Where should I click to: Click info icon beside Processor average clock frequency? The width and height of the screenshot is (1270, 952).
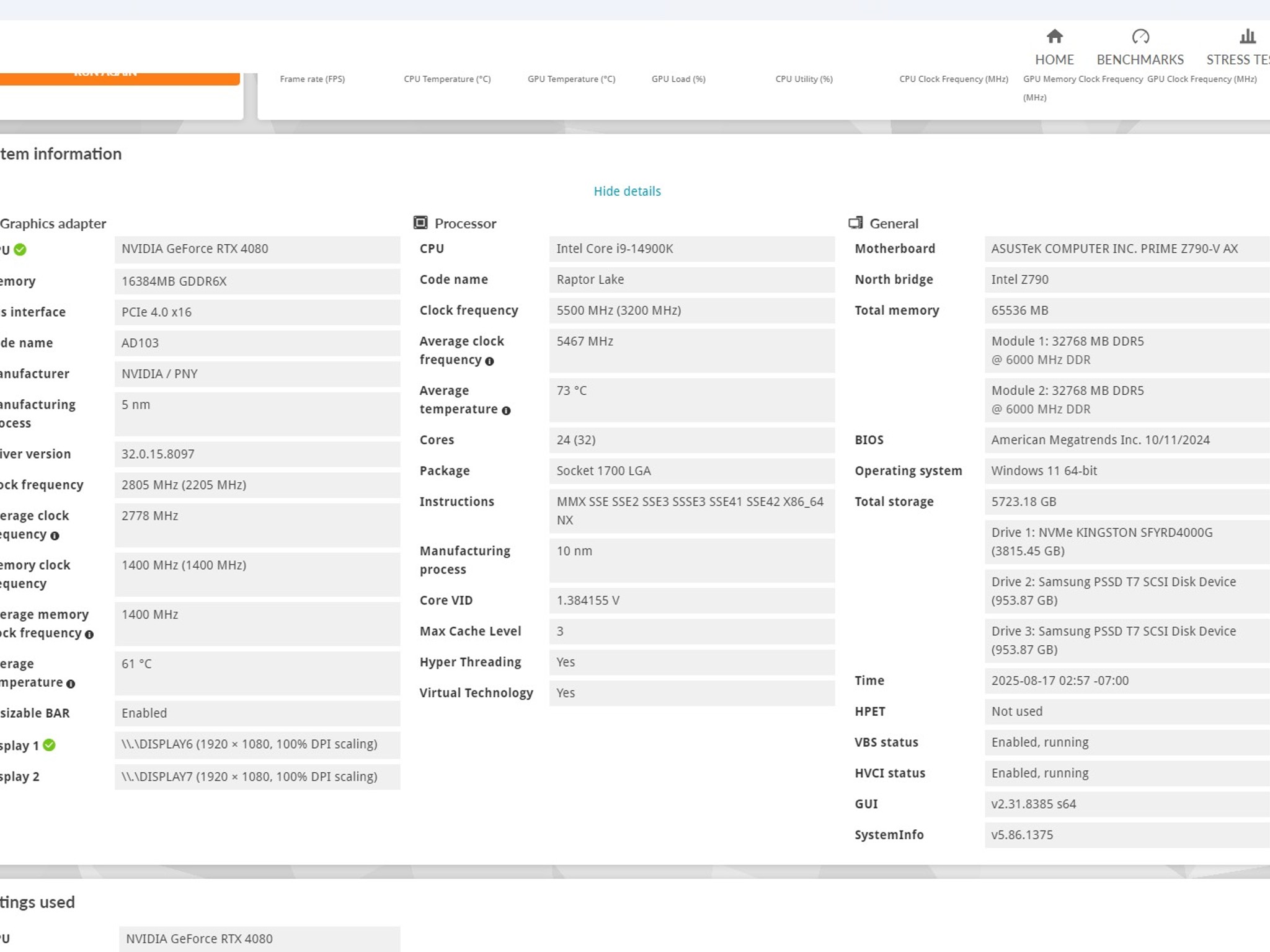[489, 361]
